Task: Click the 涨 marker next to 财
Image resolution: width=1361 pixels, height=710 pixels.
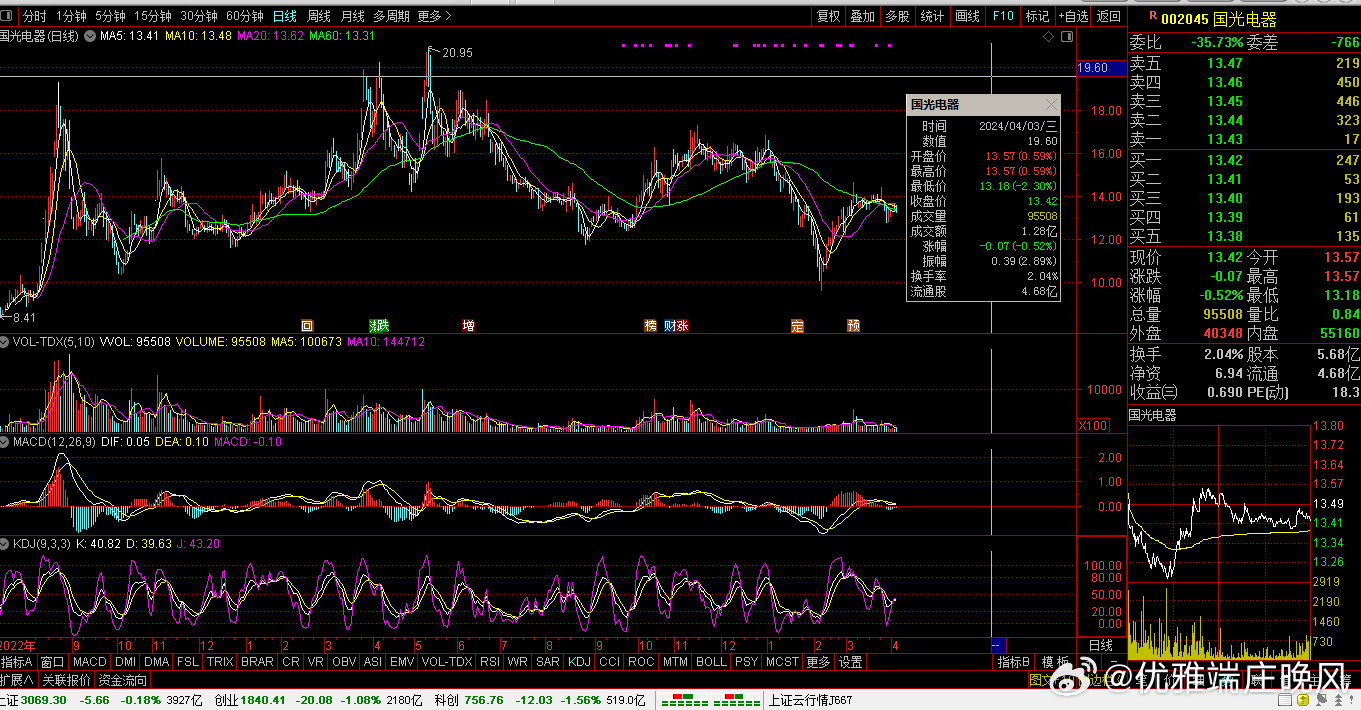Action: (682, 325)
